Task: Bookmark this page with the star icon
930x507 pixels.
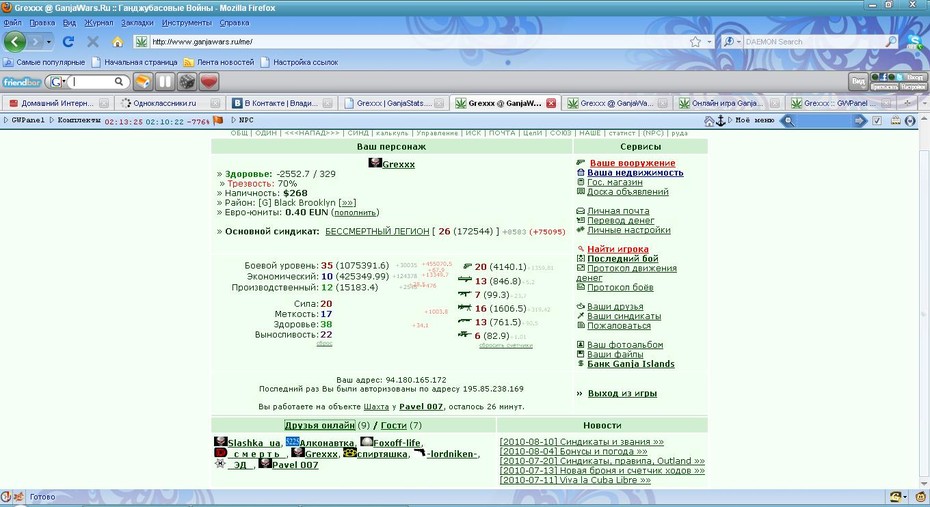Action: point(695,42)
